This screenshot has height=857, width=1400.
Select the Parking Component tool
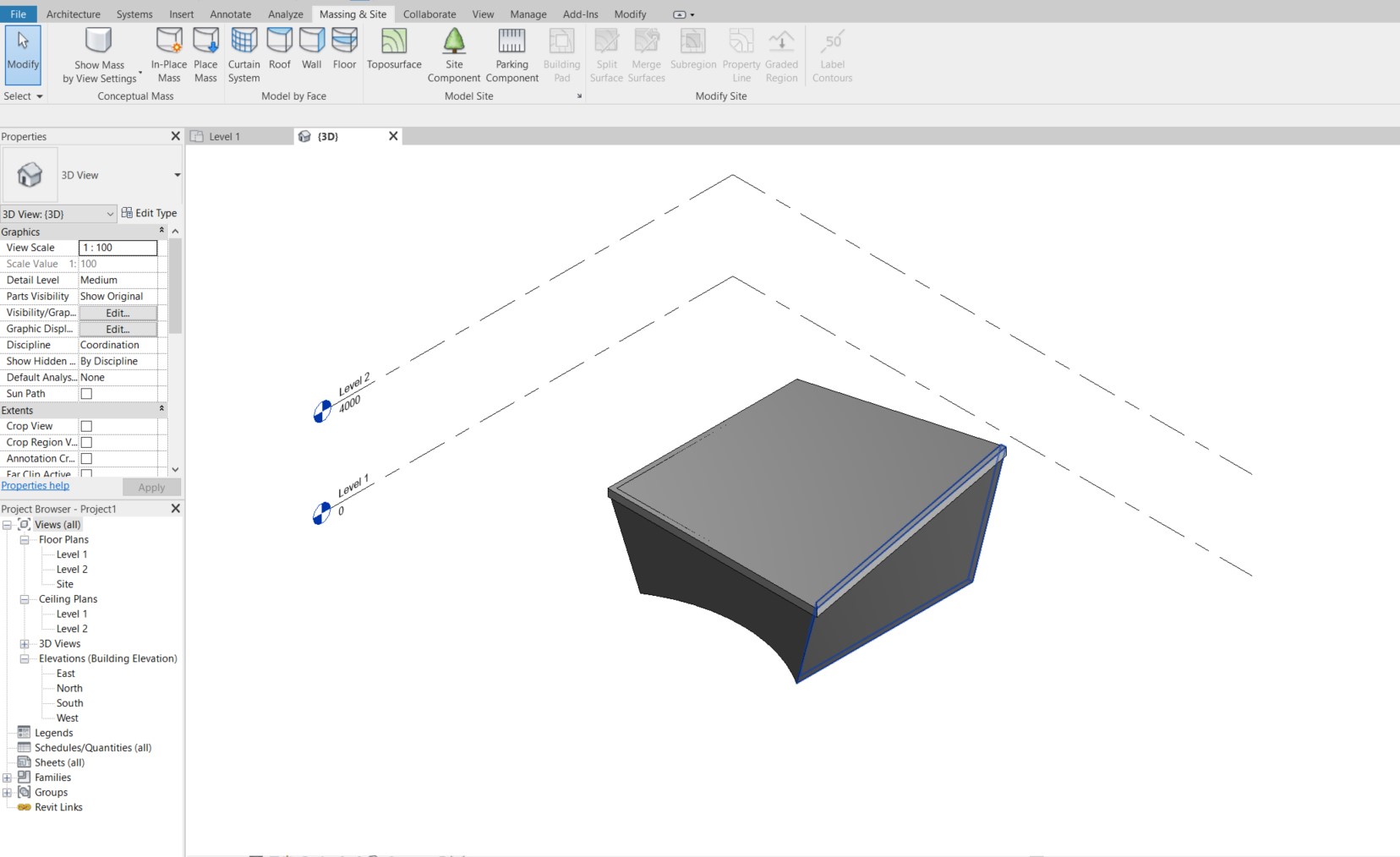[x=511, y=52]
